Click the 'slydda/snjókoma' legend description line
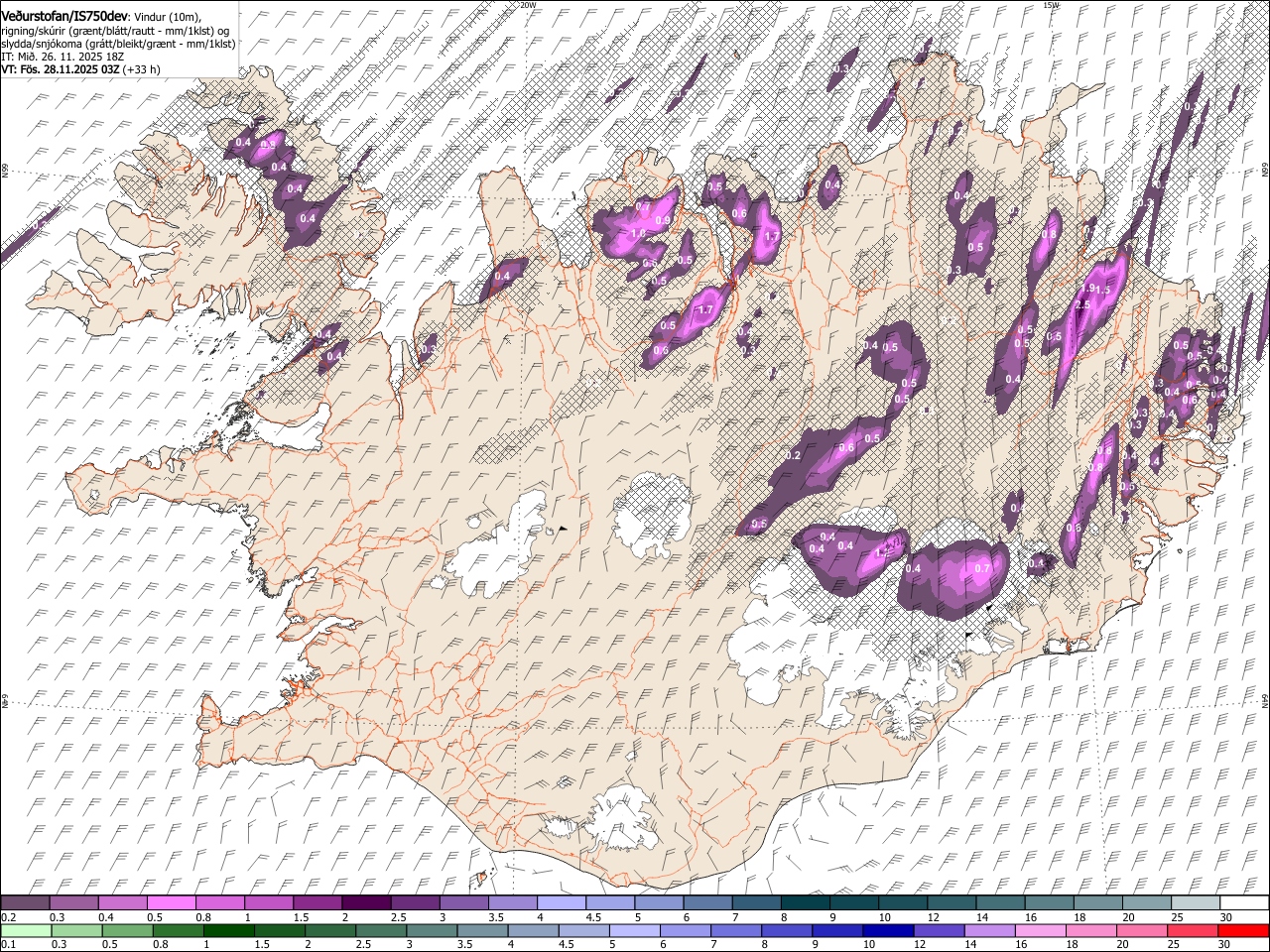Screen dimensions: 1270x952 (x=118, y=44)
